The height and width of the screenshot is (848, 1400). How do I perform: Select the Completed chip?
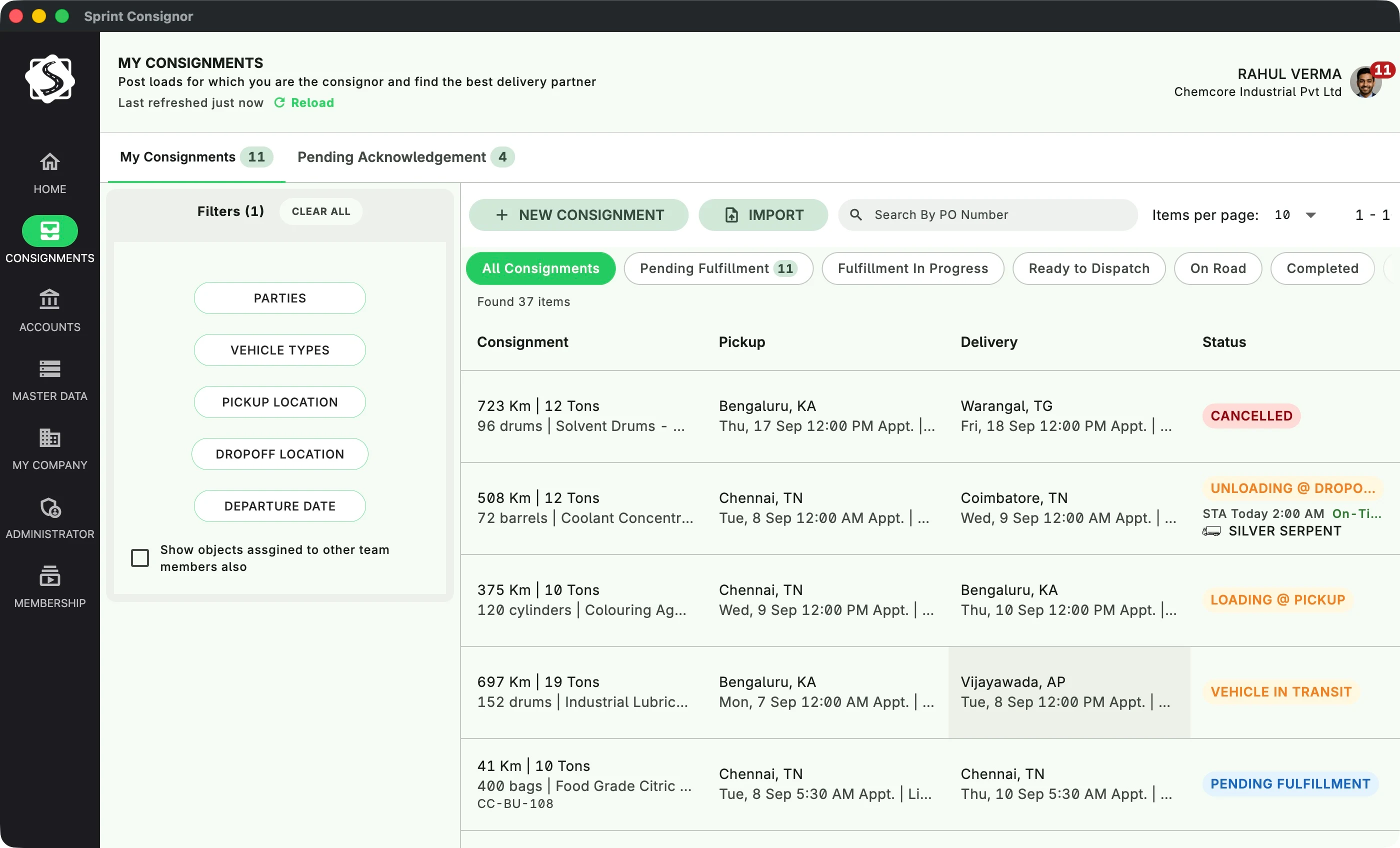point(1322,268)
